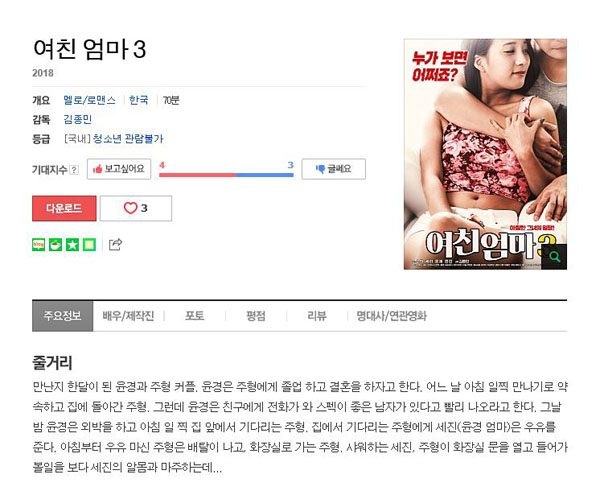Image resolution: width=600 pixels, height=491 pixels.
Task: Switch to the 배우/제작진 tab
Action: pyautogui.click(x=128, y=316)
